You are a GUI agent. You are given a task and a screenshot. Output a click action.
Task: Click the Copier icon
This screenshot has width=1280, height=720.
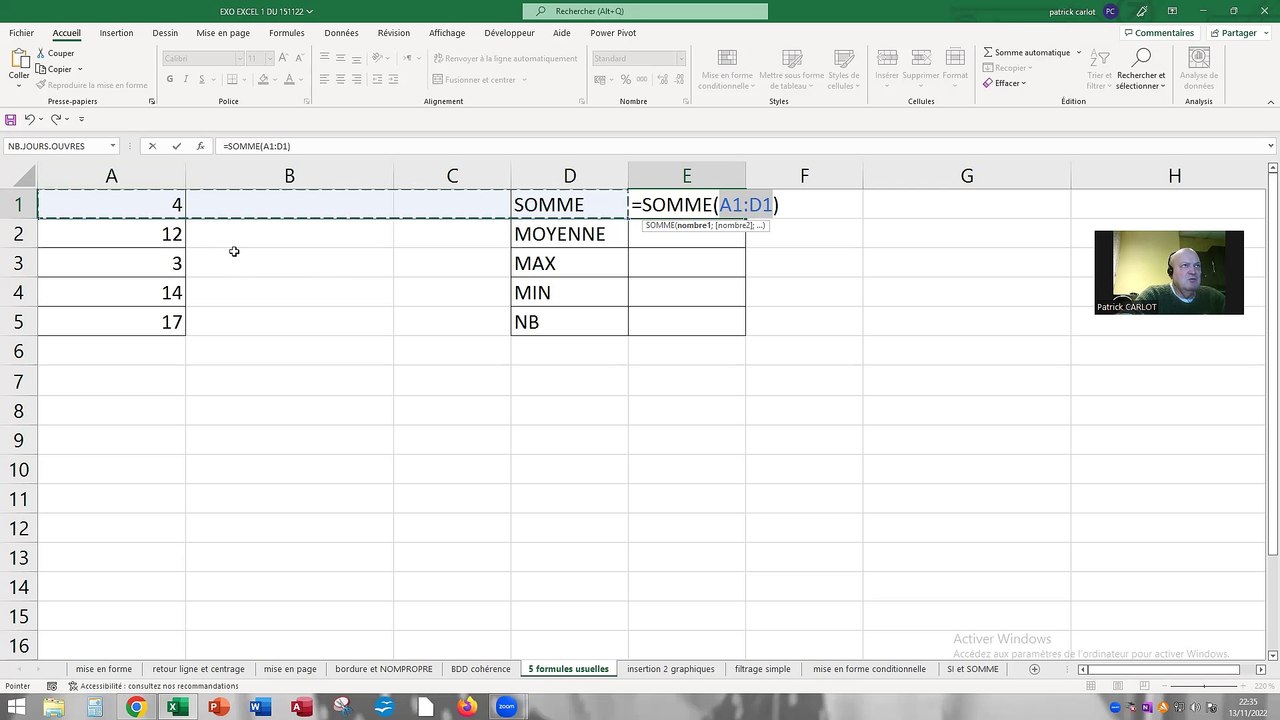click(x=41, y=69)
